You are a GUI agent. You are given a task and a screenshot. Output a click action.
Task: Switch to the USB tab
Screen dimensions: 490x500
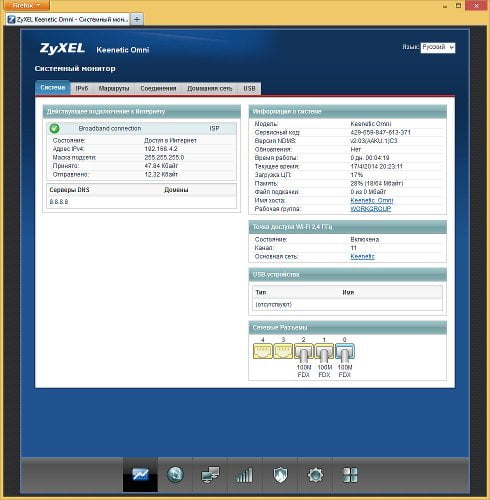pos(249,88)
